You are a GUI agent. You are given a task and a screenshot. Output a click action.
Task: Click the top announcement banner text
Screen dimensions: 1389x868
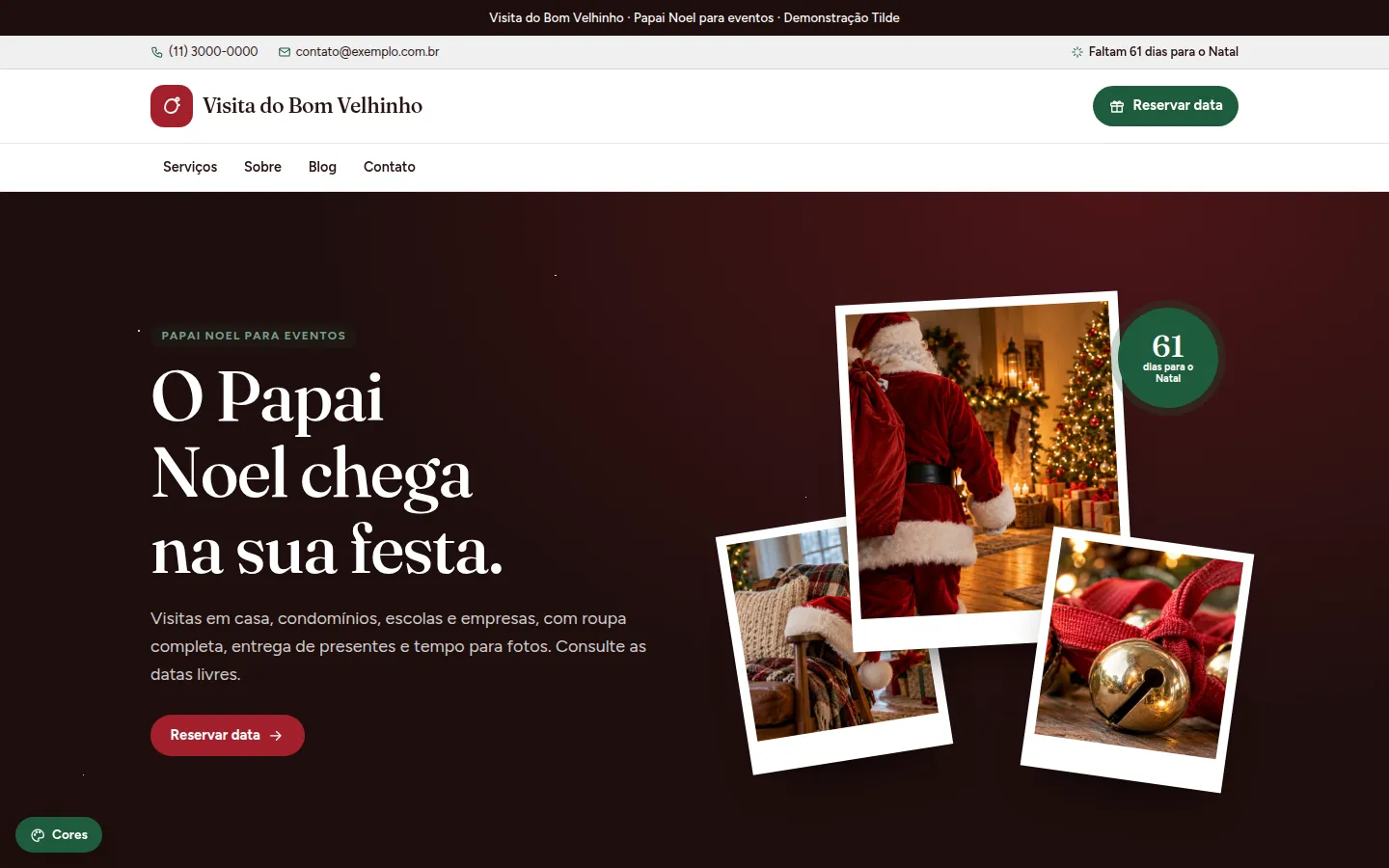pos(694,17)
